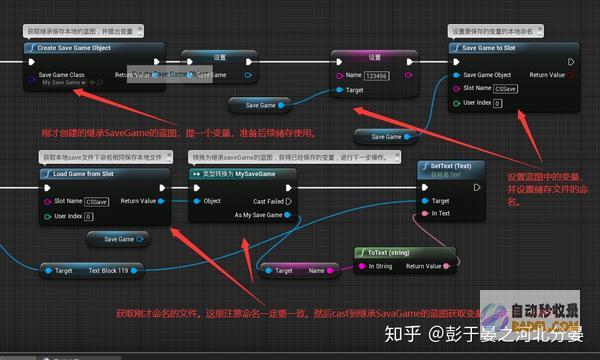
Task: Click exec output pin of Load Game from Slot
Action: tap(162, 188)
